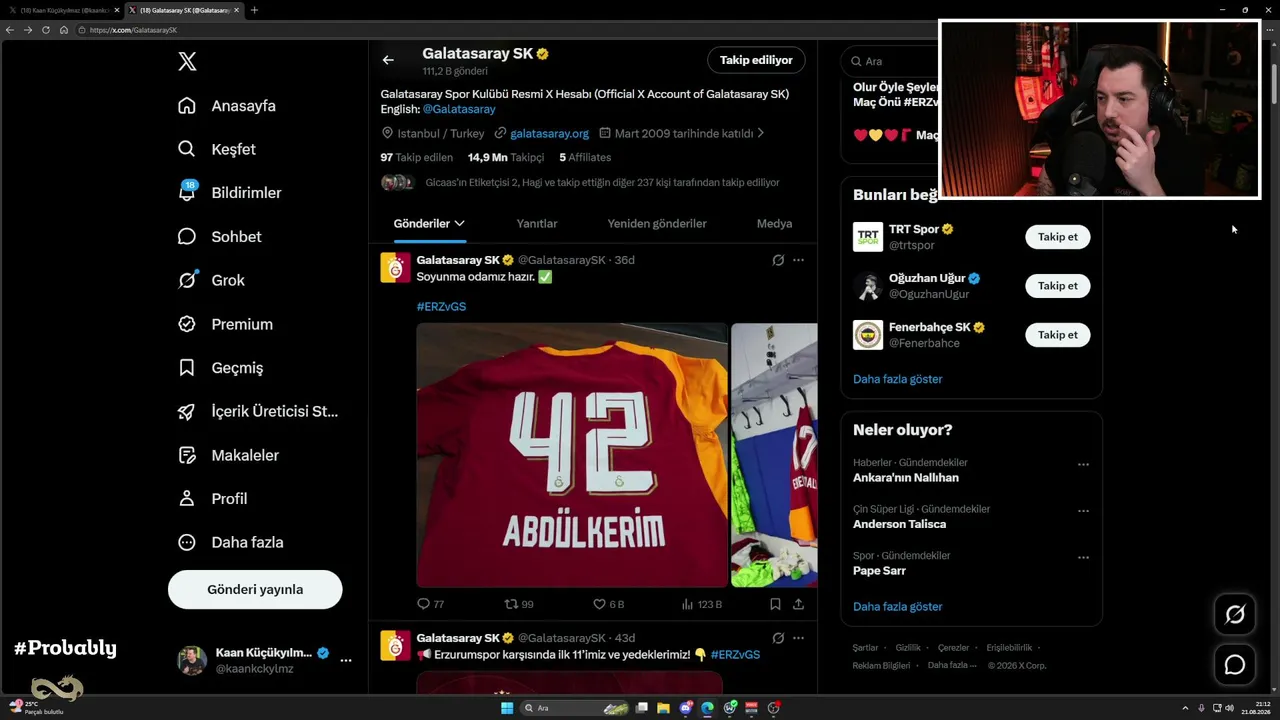Click the Windows Start button
Screen dimensions: 1280x720
[x=506, y=708]
